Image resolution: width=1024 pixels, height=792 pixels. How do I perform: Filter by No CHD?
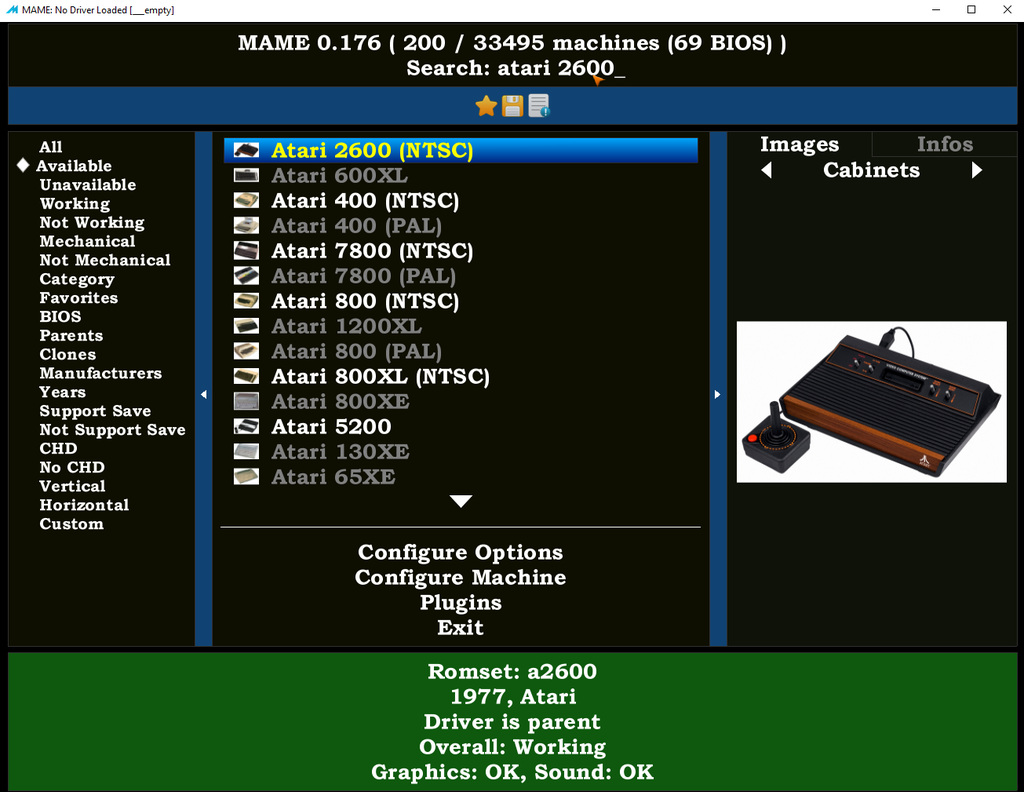click(72, 467)
